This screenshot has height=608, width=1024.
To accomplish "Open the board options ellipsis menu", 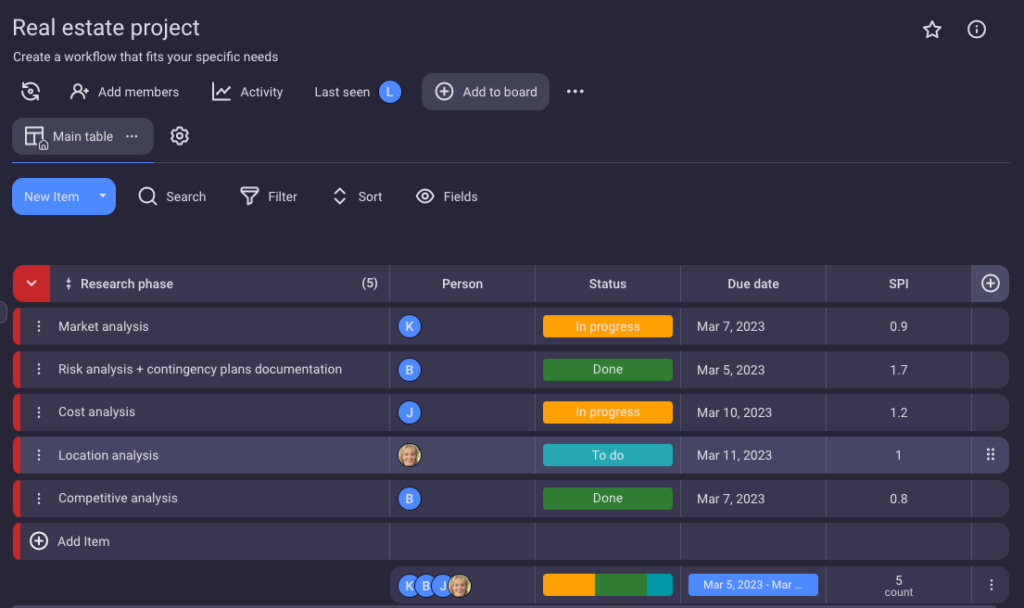I will pos(575,91).
